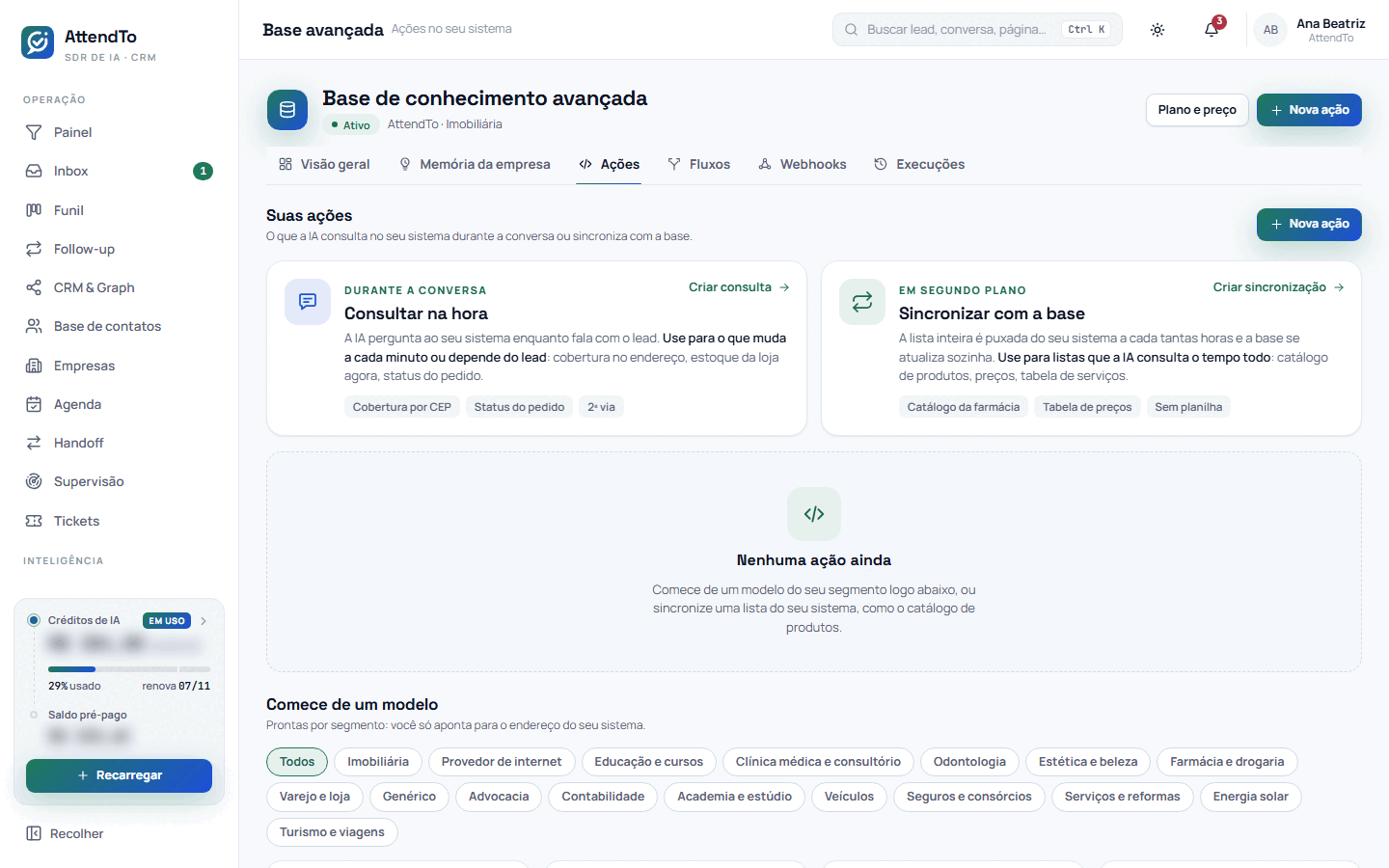
Task: Select Turismo e viagens chip
Action: pyautogui.click(x=332, y=832)
